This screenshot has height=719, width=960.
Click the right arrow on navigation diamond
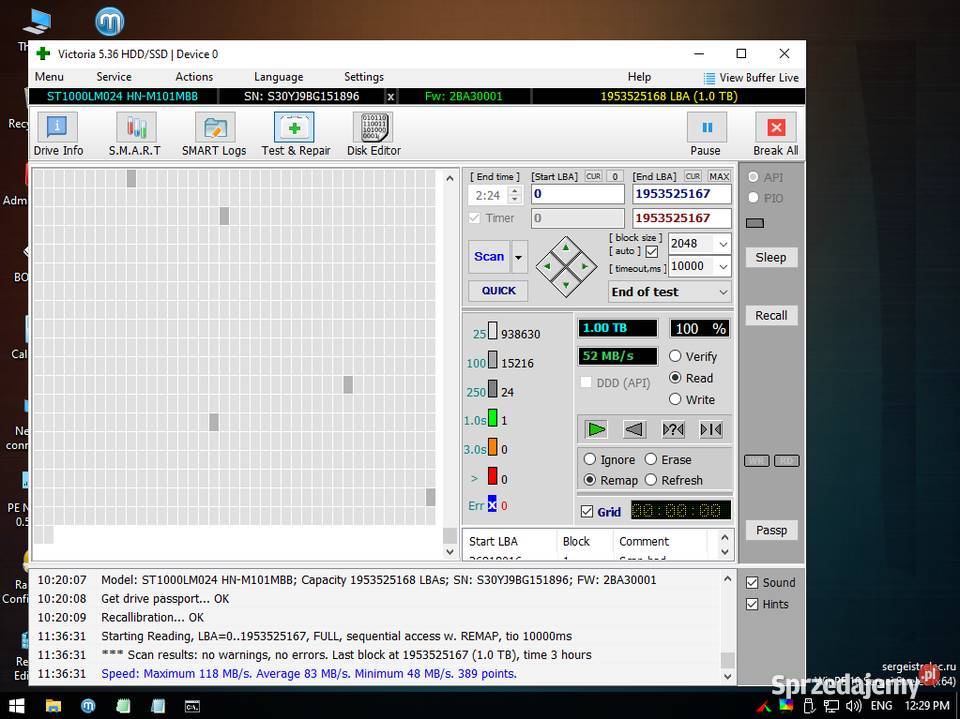click(x=585, y=266)
